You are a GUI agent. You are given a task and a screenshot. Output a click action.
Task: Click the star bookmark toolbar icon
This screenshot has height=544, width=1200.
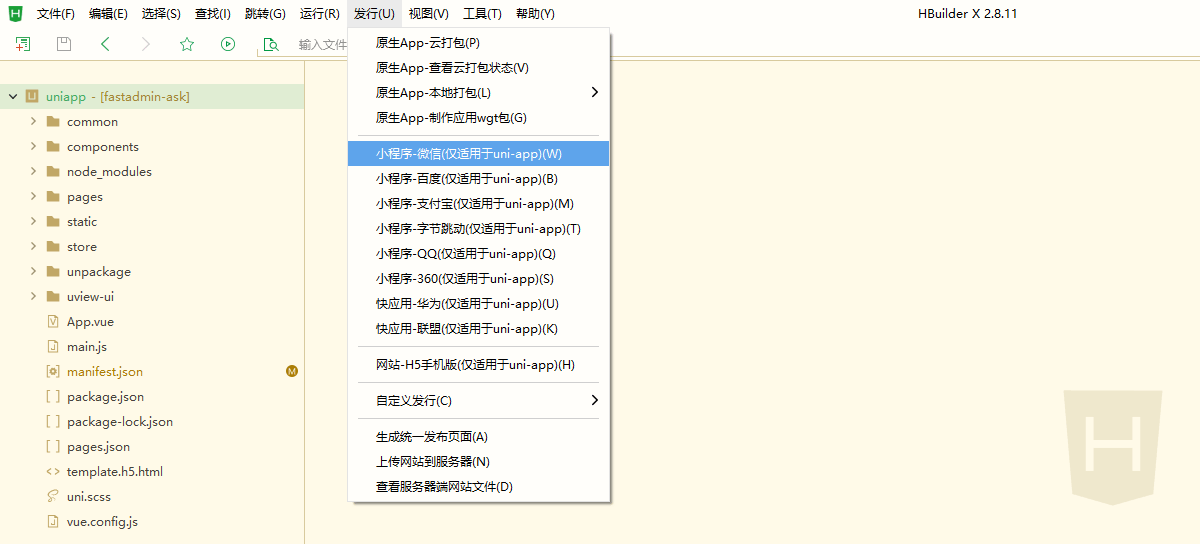point(187,44)
